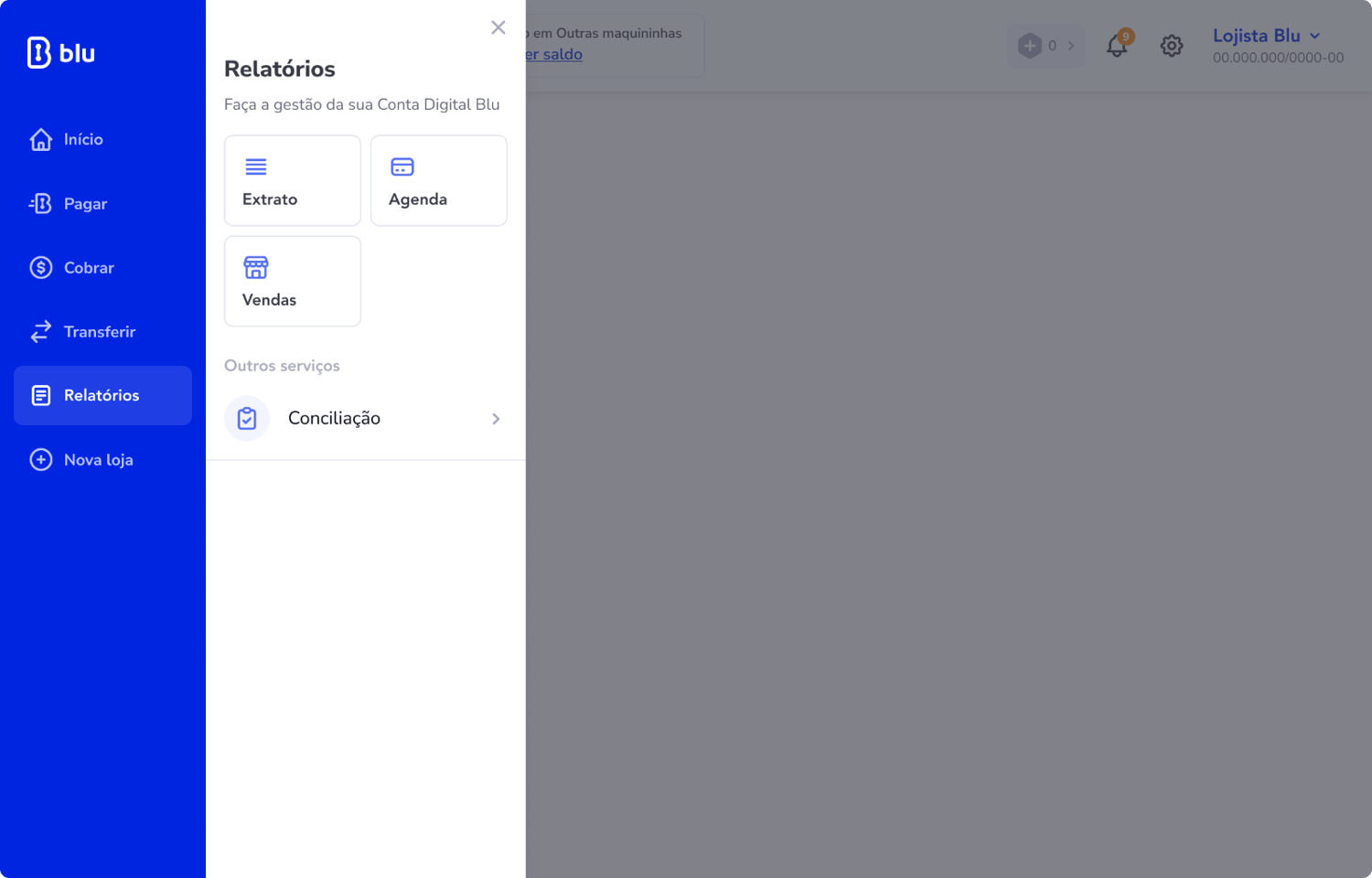Click the Extrato statement icon
The height and width of the screenshot is (878, 1372).
tap(255, 166)
